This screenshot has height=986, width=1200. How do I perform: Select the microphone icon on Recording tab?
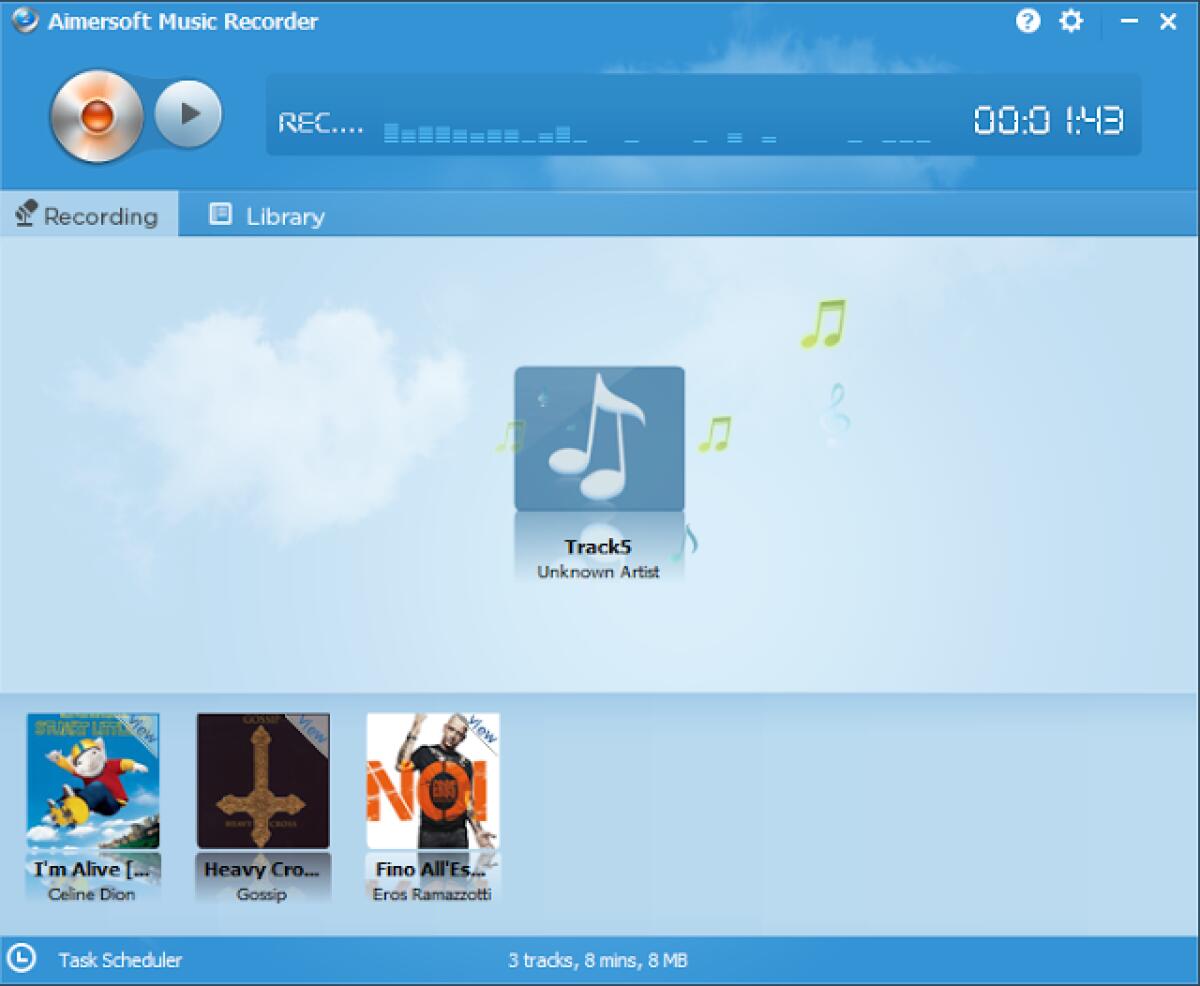pos(27,214)
